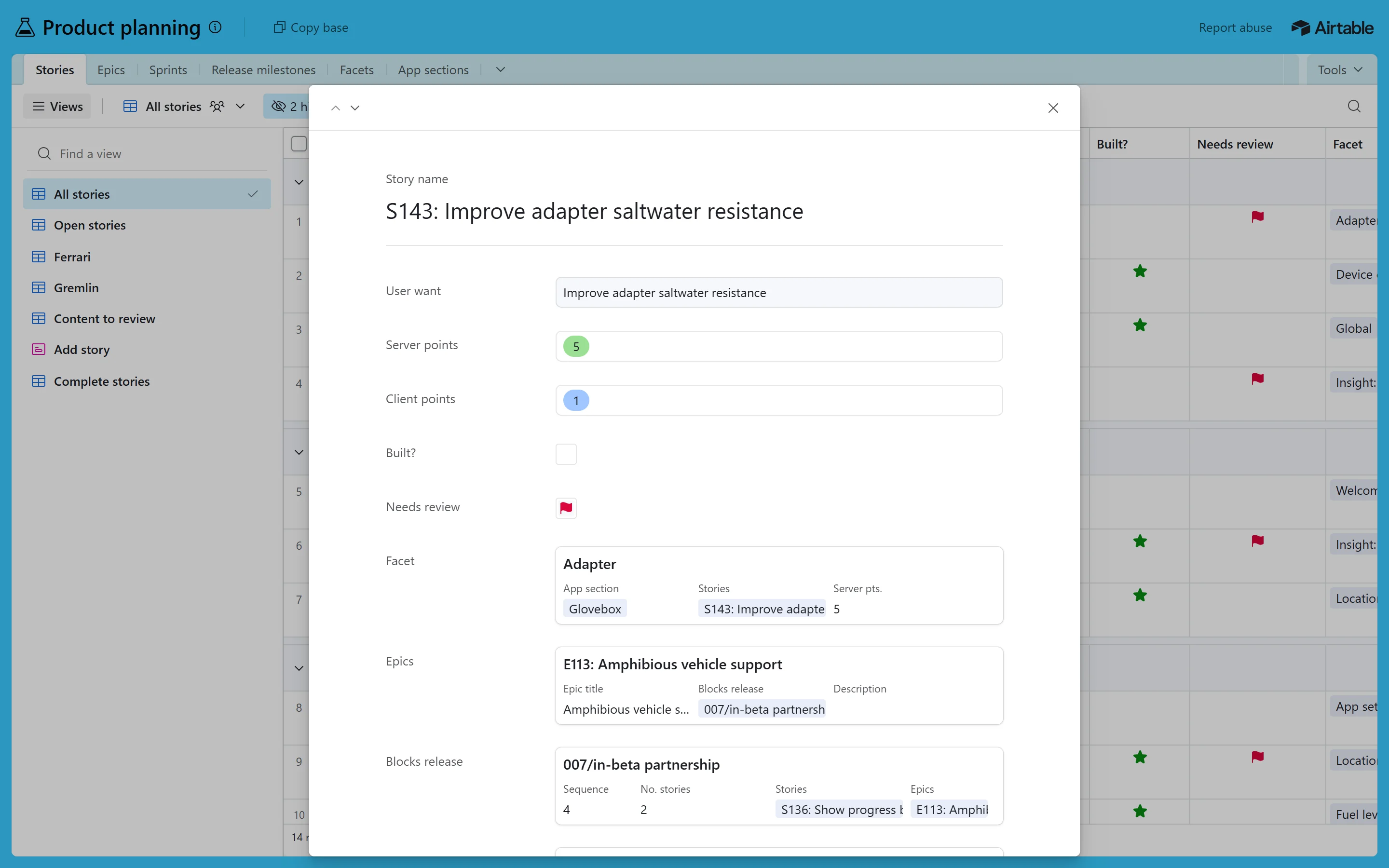Click the form icon of Add story view
The height and width of the screenshot is (868, 1389).
click(39, 349)
